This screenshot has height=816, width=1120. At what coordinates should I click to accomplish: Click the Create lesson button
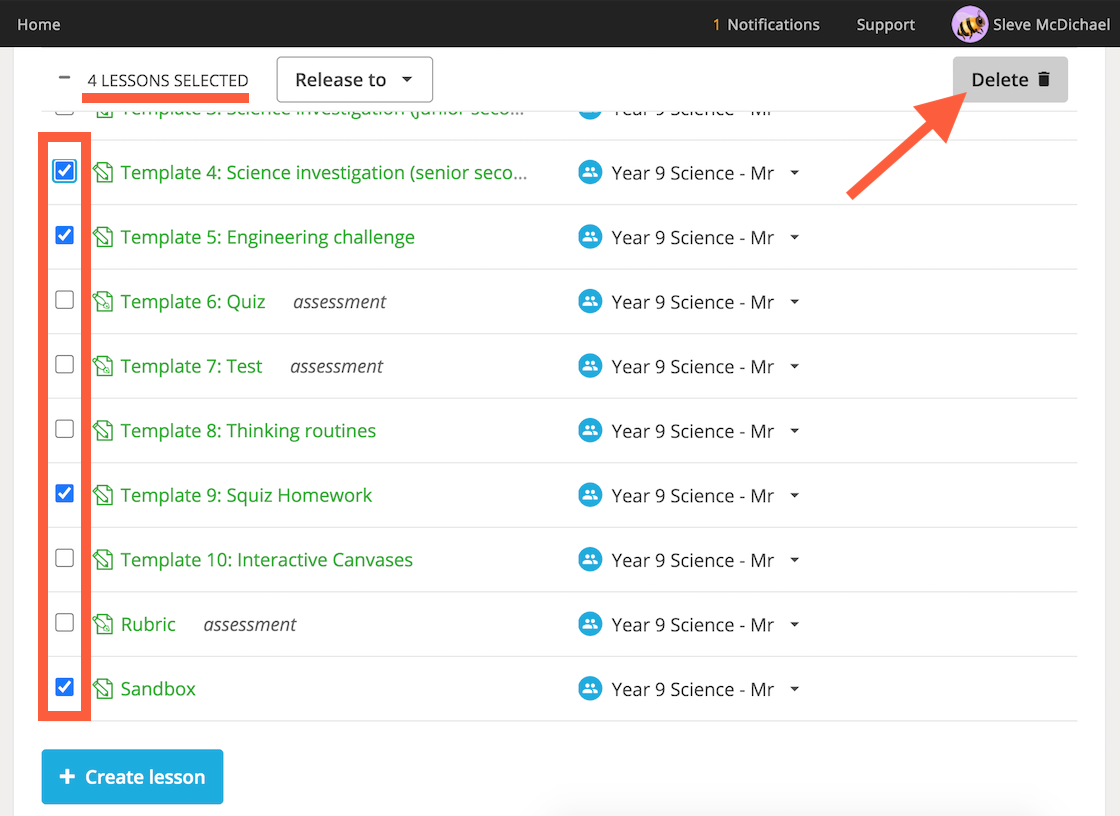(132, 777)
